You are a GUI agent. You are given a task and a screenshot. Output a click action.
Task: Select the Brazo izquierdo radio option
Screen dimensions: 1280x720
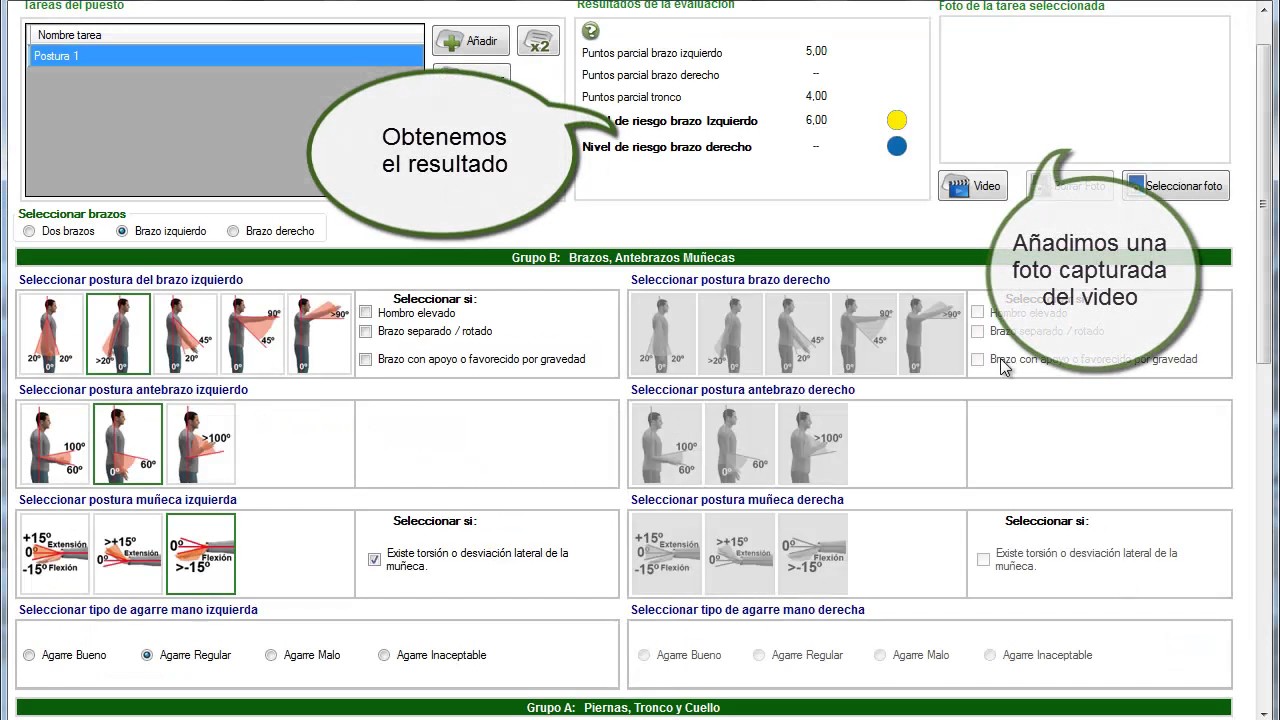(x=122, y=231)
